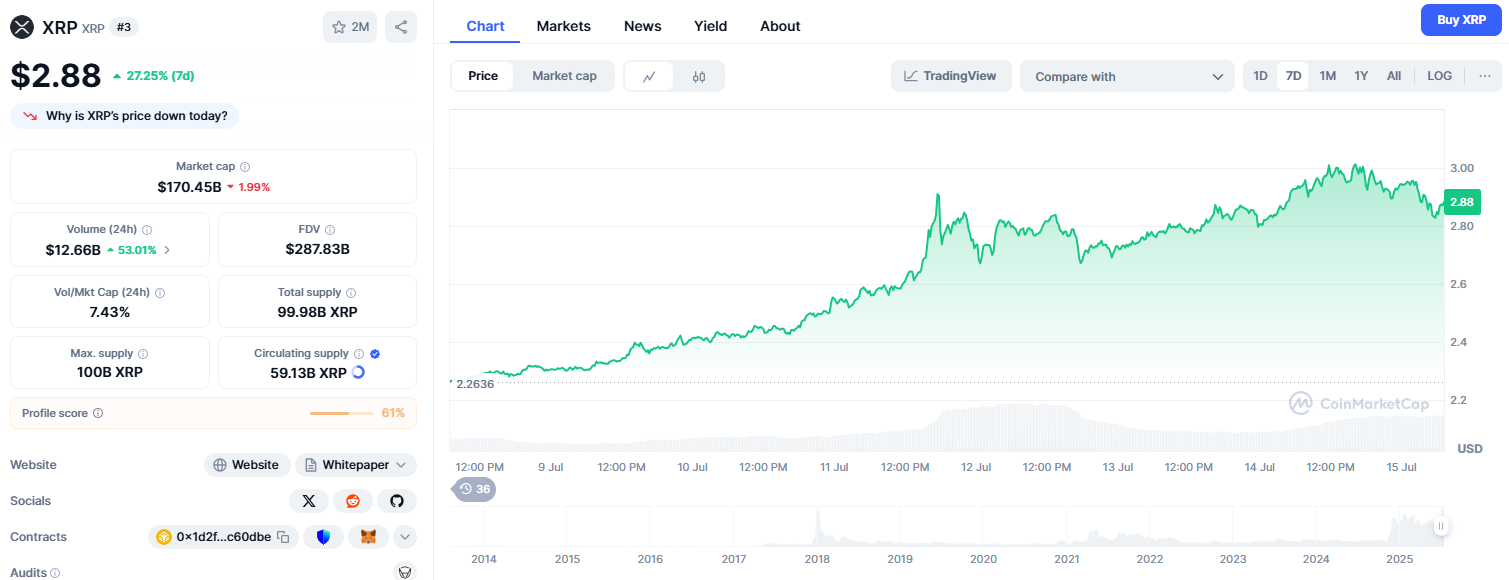Click the 99.98B XRP total supply value
Screen dimensions: 1509x580
pyautogui.click(x=317, y=312)
